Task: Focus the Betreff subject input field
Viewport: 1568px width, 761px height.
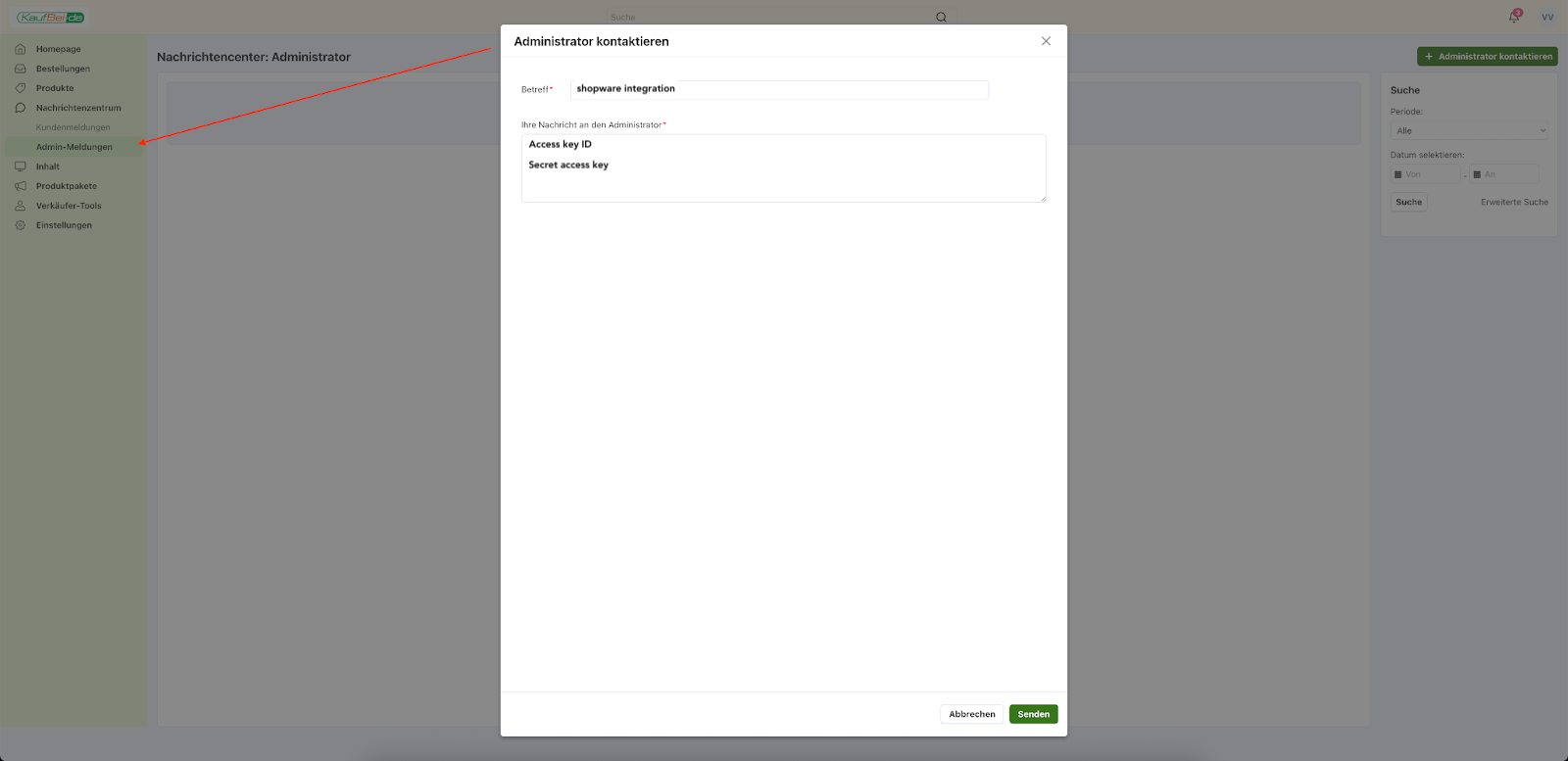Action: coord(779,89)
